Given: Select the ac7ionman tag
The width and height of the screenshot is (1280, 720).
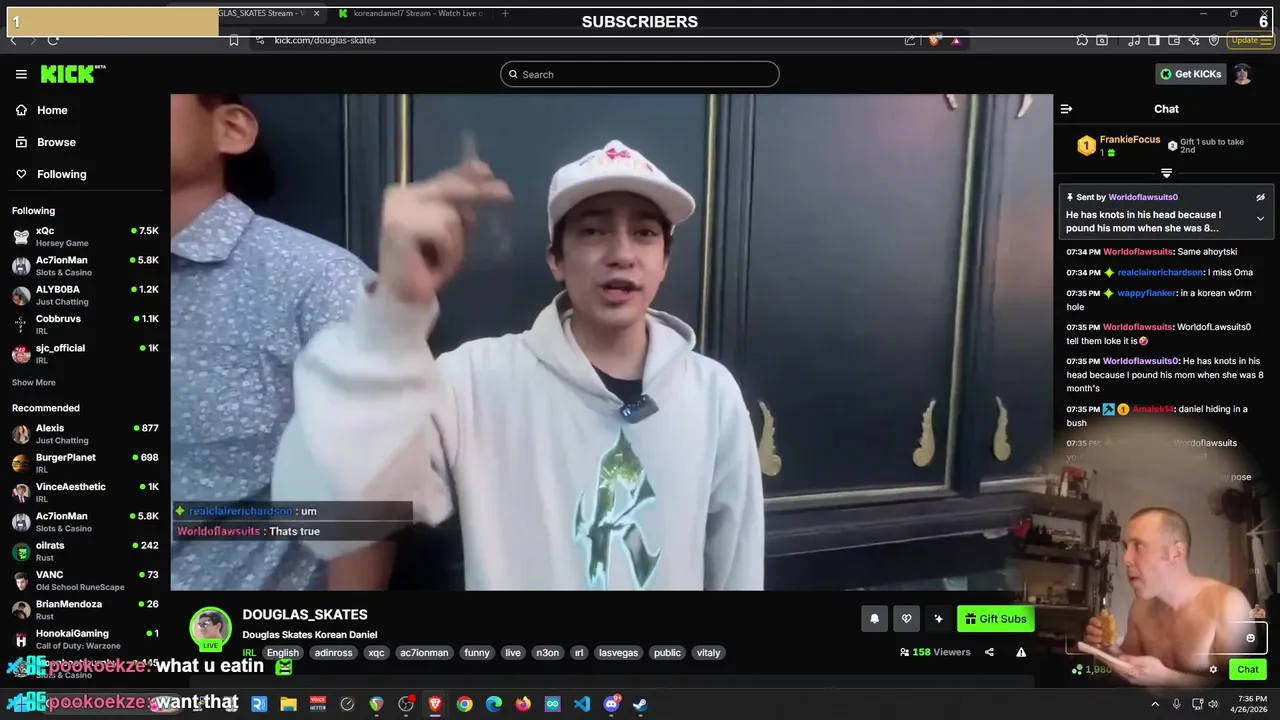Looking at the screenshot, I should tap(424, 653).
